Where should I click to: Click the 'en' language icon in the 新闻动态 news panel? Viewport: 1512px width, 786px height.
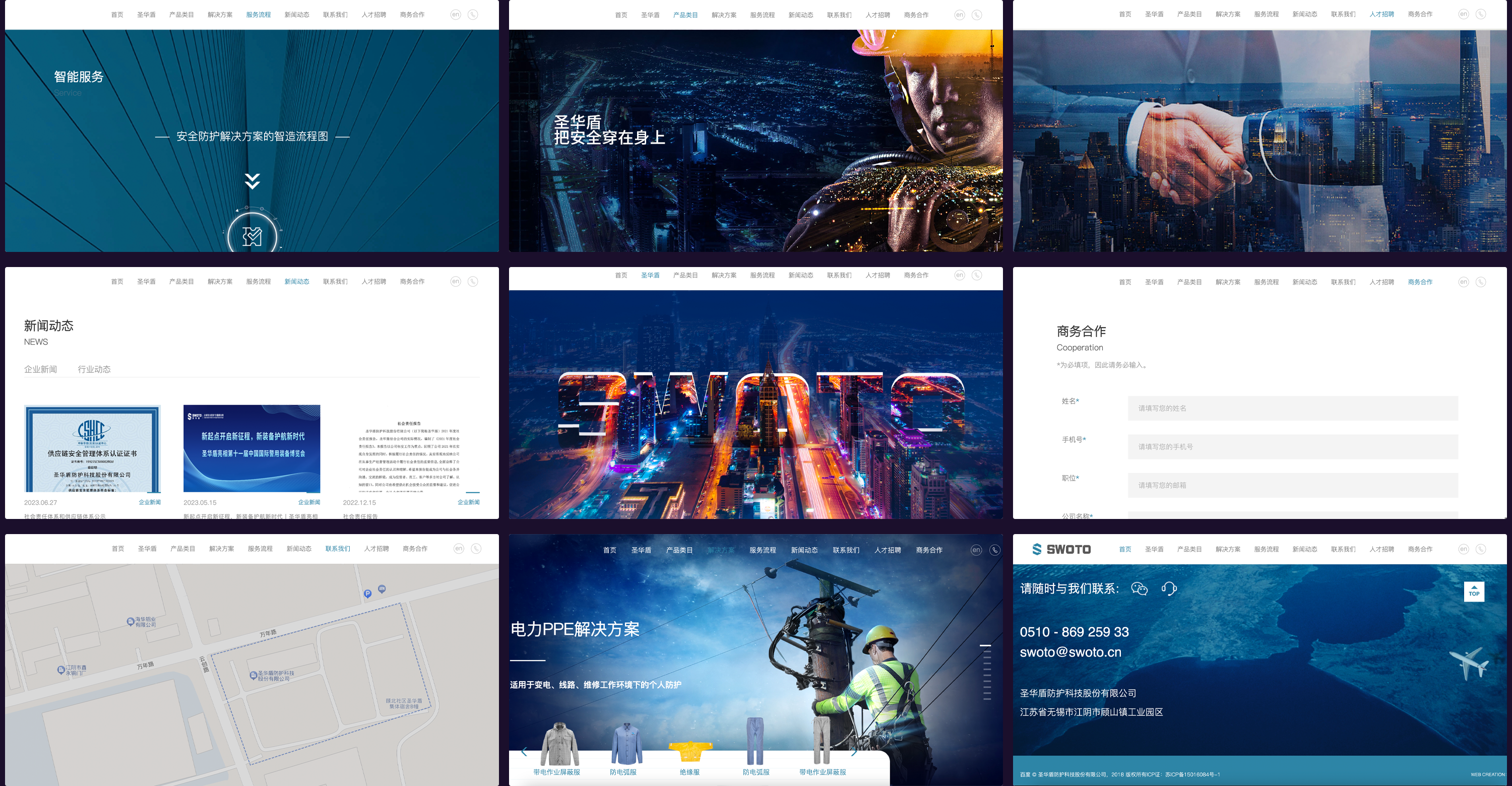(456, 282)
